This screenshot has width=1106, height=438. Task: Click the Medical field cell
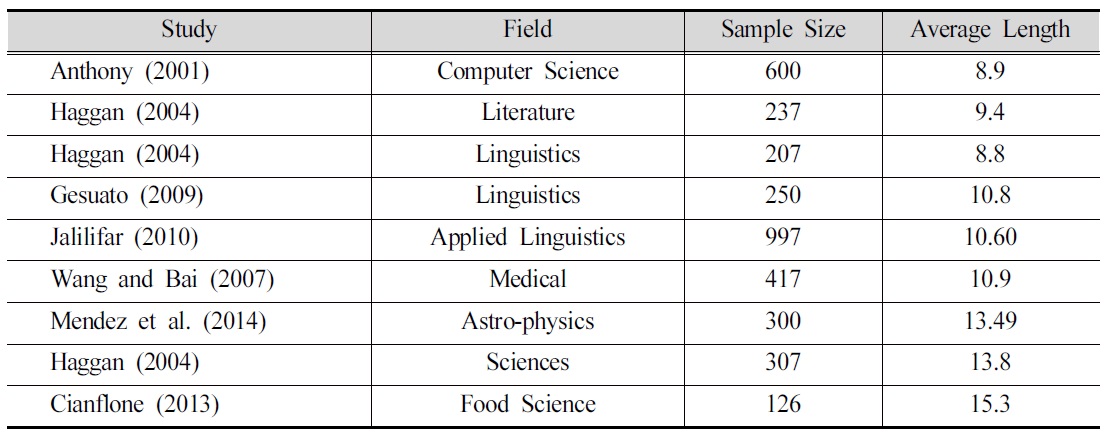(528, 279)
